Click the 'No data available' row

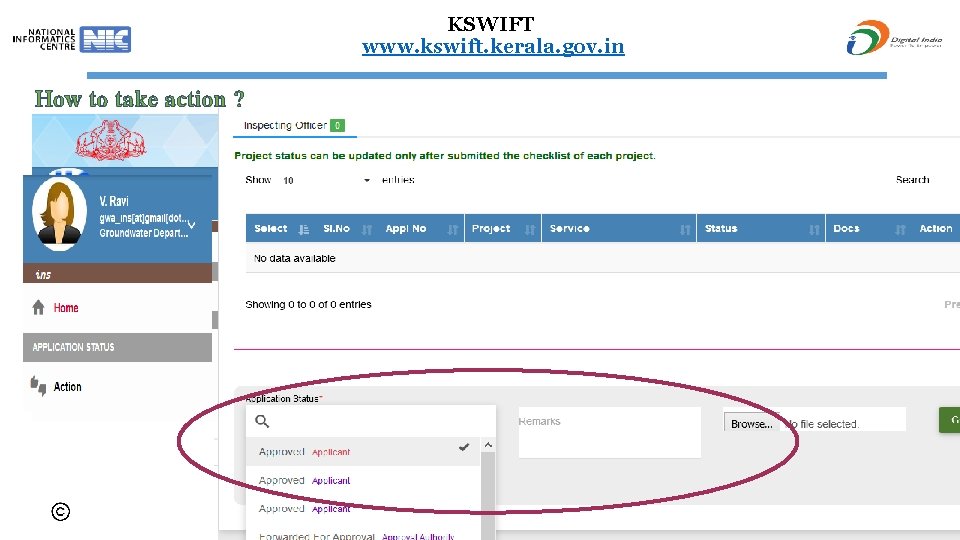[x=602, y=258]
